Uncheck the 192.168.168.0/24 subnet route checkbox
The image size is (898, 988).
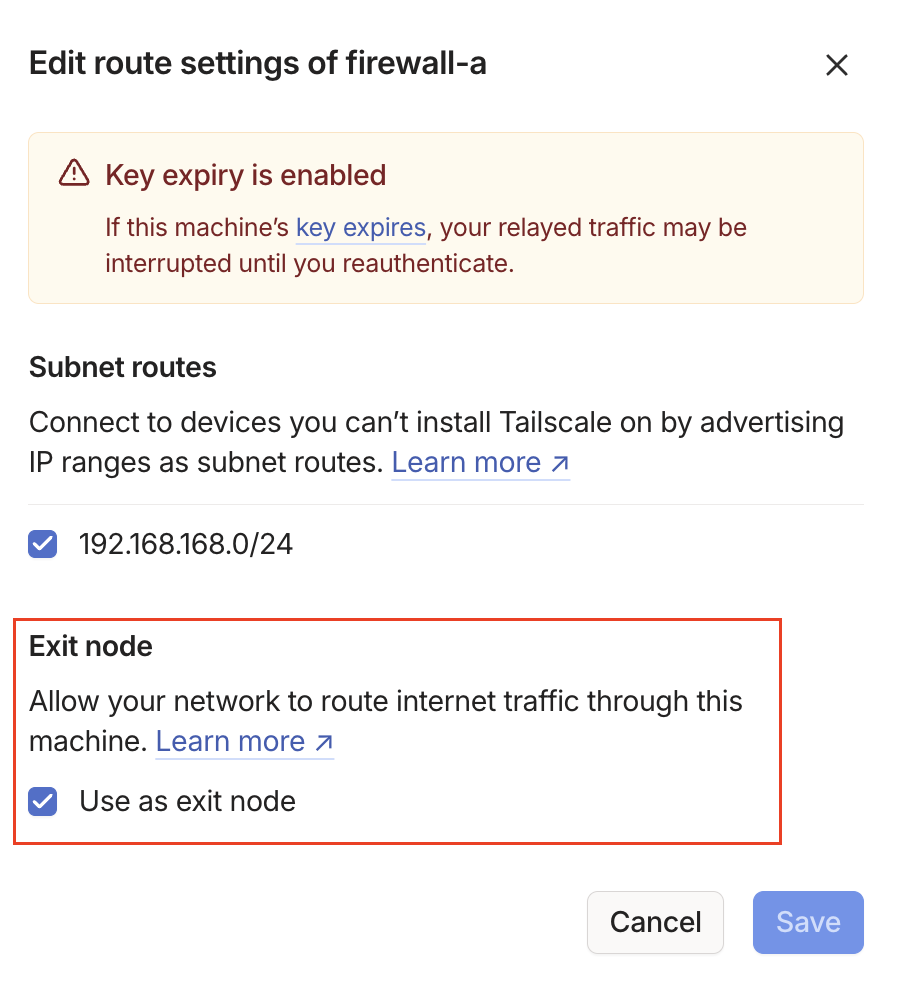click(43, 544)
